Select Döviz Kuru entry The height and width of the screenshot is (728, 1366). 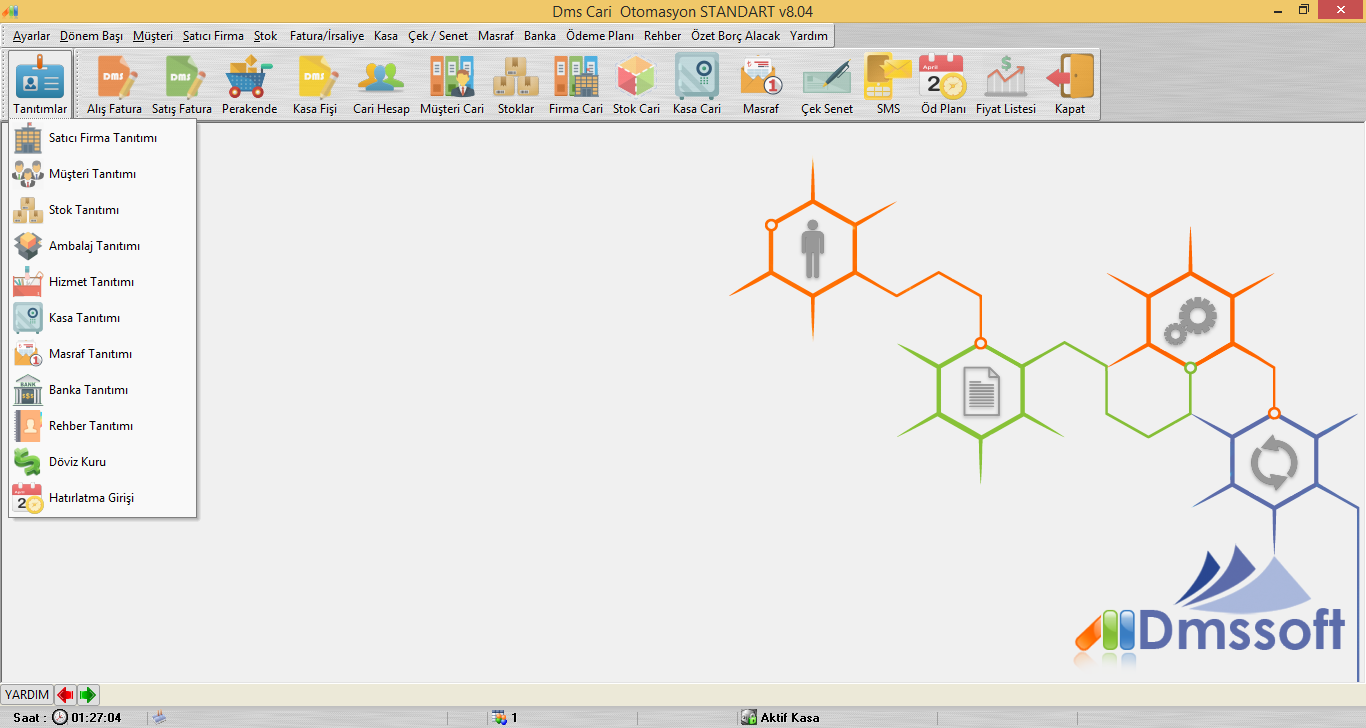(103, 462)
